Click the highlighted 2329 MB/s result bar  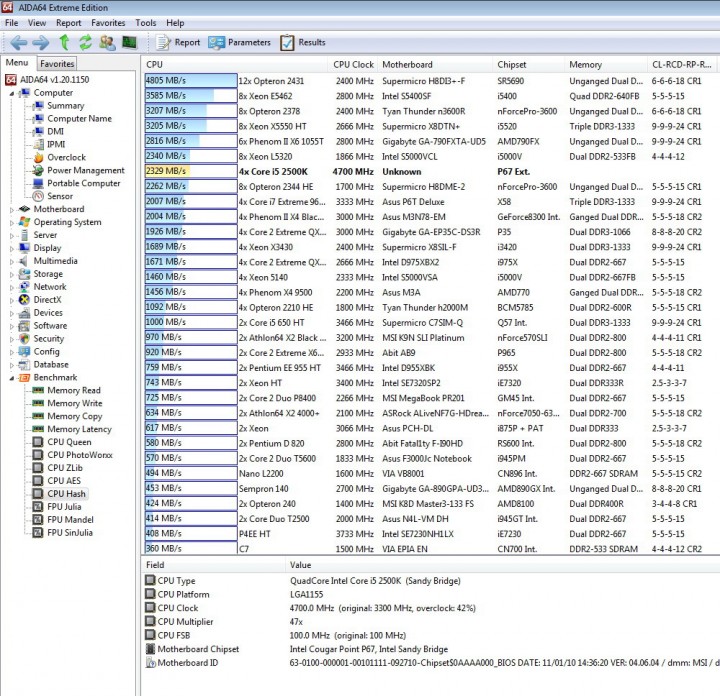click(x=191, y=171)
